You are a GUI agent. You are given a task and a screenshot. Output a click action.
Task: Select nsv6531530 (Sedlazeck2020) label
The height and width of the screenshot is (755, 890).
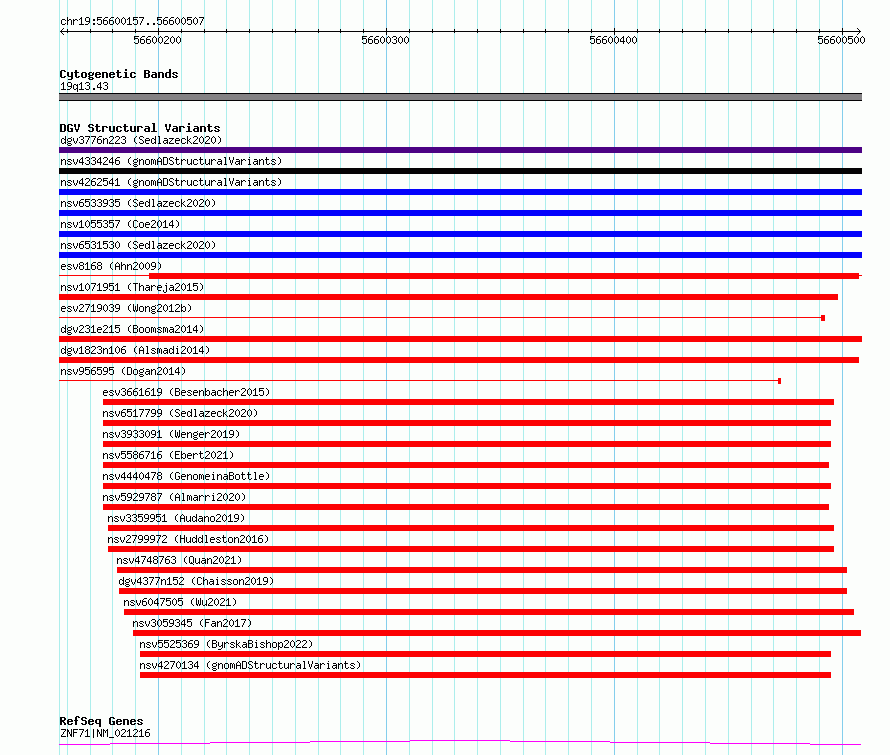[x=138, y=245]
